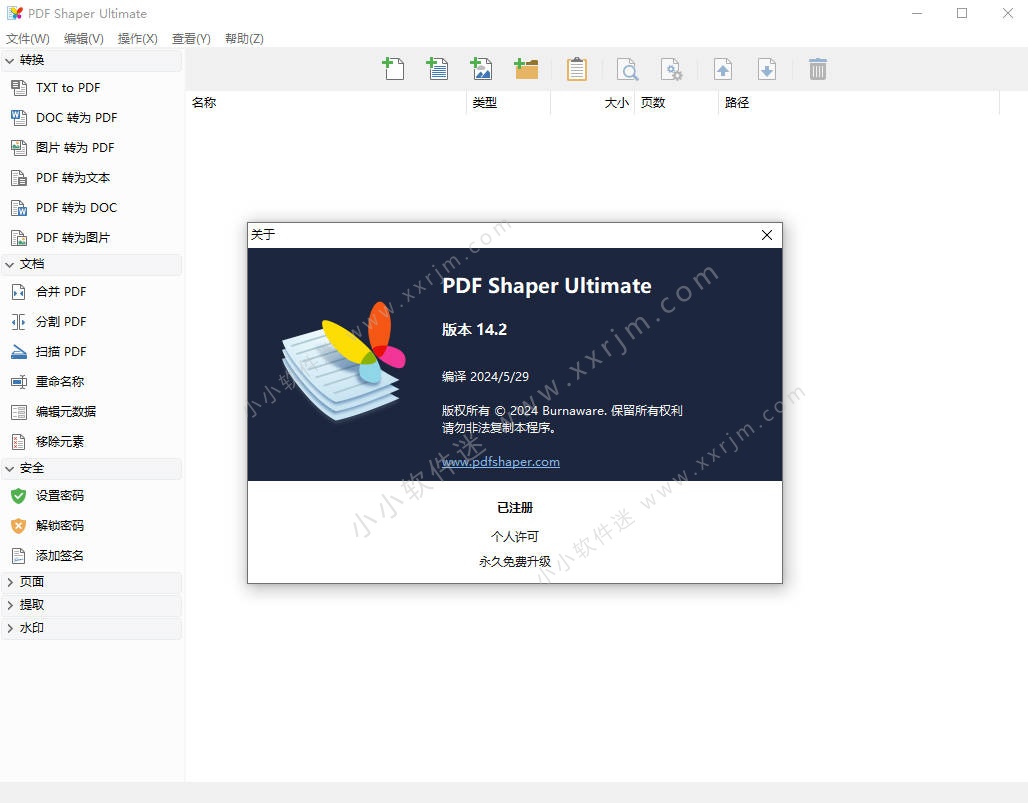Collapse the 文档 section chevron
The width and height of the screenshot is (1028, 803).
click(x=10, y=264)
